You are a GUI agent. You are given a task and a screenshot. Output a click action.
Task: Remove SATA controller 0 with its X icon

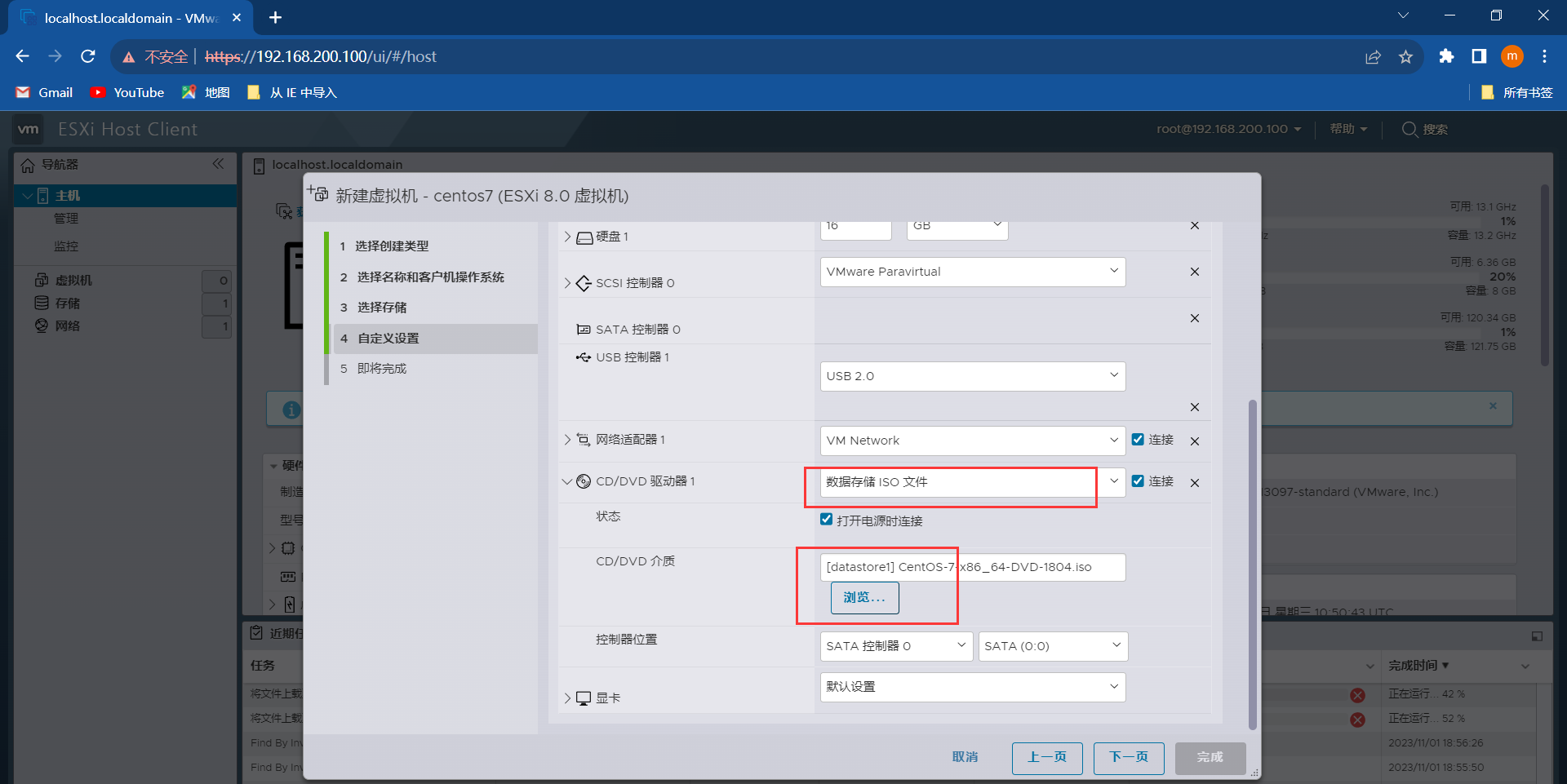point(1194,318)
